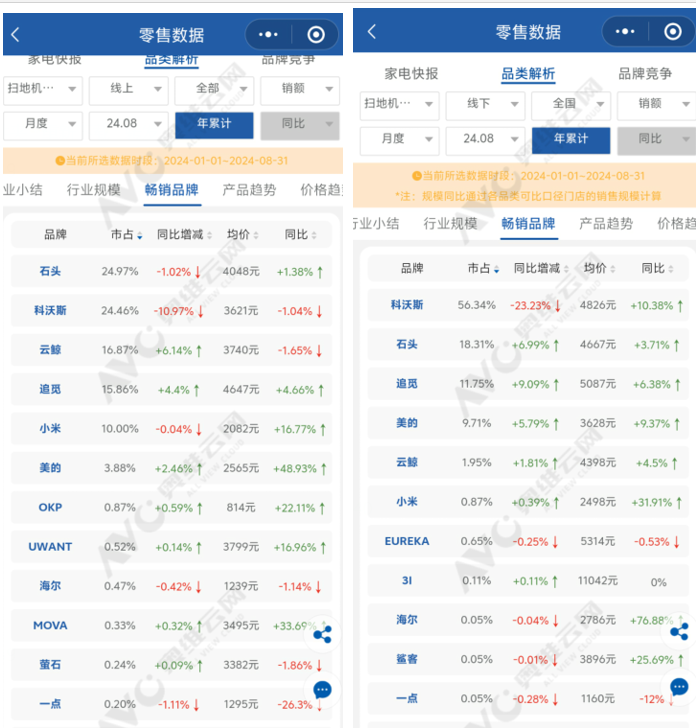
Task: Sort by 同比增减 in right panel table
Action: click(x=541, y=268)
